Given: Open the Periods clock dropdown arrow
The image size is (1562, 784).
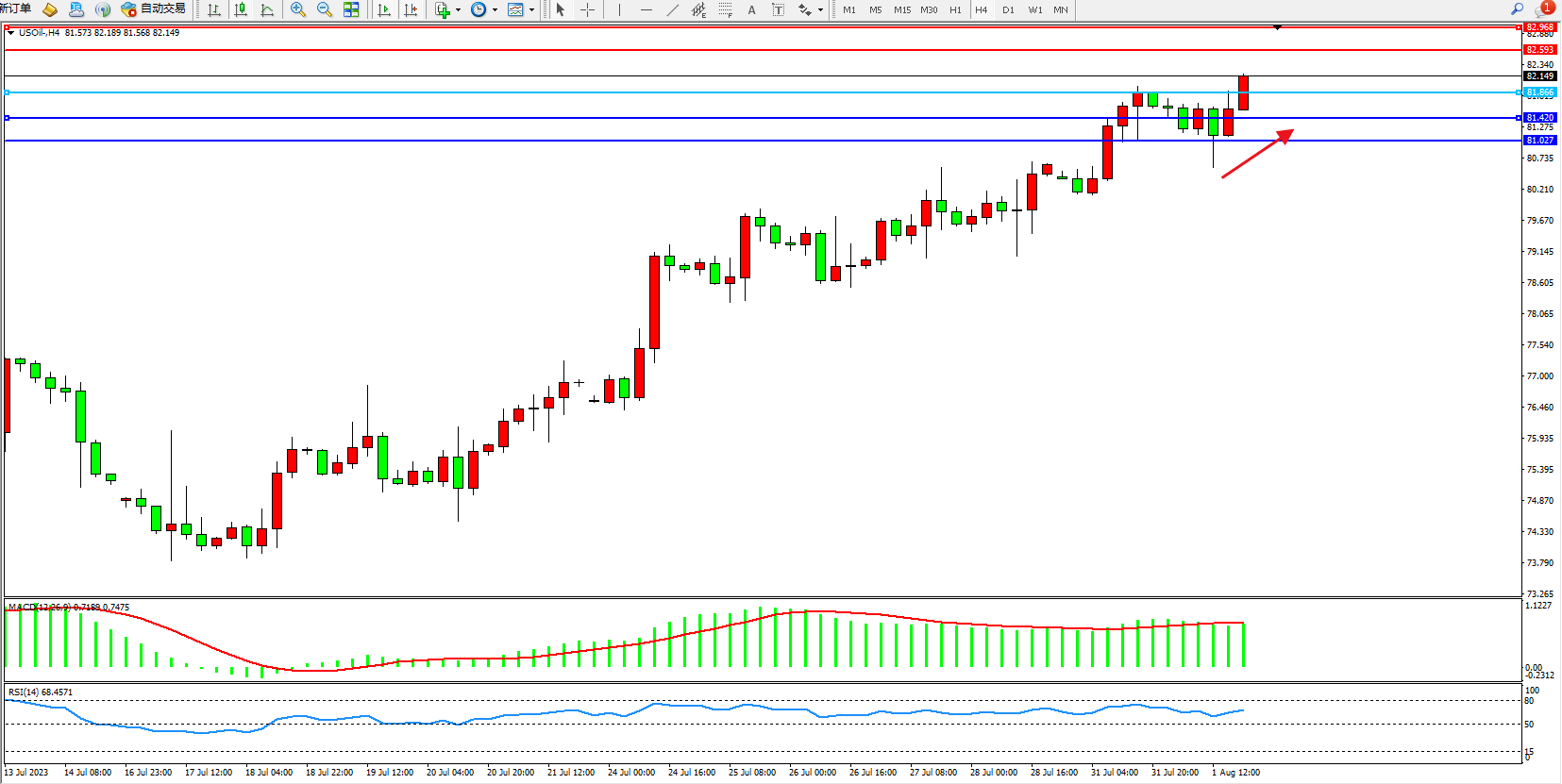Looking at the screenshot, I should click(x=495, y=10).
